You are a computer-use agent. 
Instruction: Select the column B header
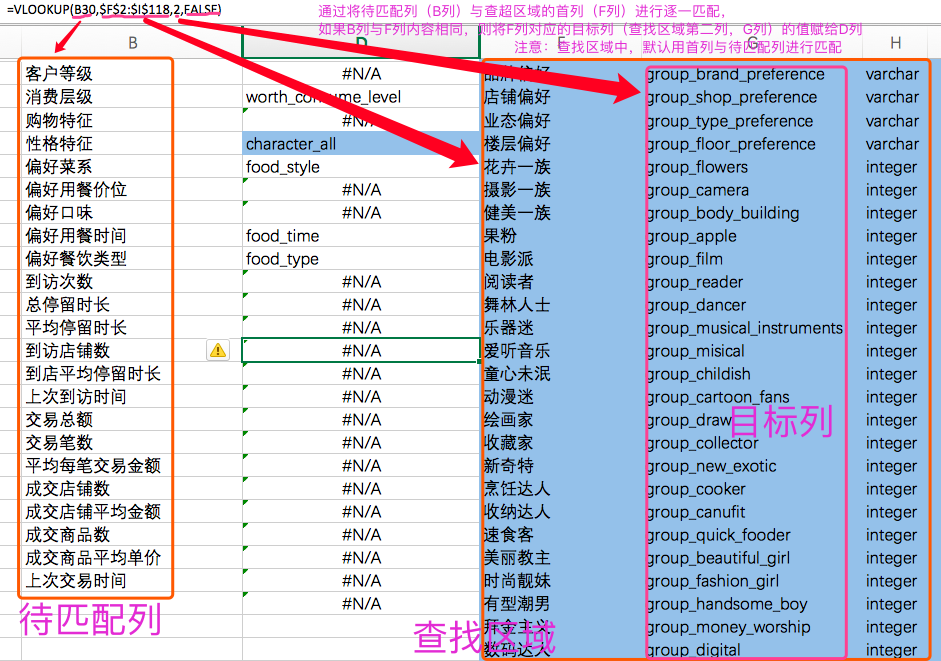point(132,43)
